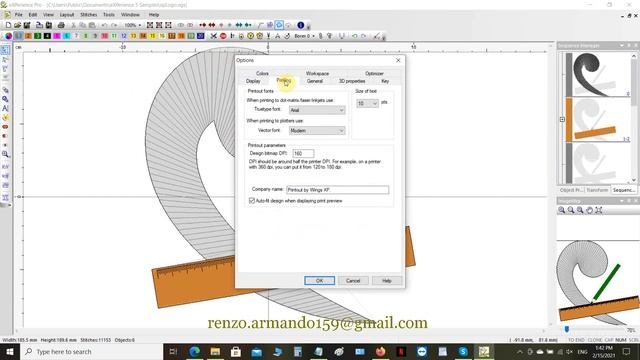Click the Print icon in toolbar
Image resolution: width=640 pixels, height=360 pixels.
[61, 25]
